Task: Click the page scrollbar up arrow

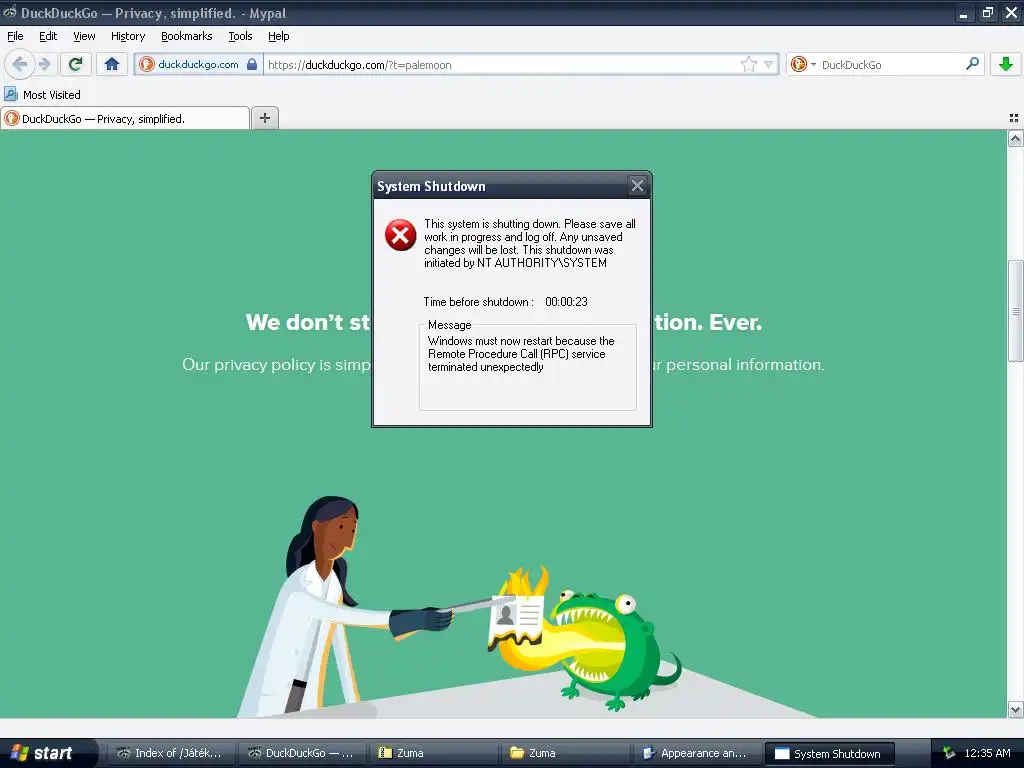Action: pyautogui.click(x=1015, y=138)
